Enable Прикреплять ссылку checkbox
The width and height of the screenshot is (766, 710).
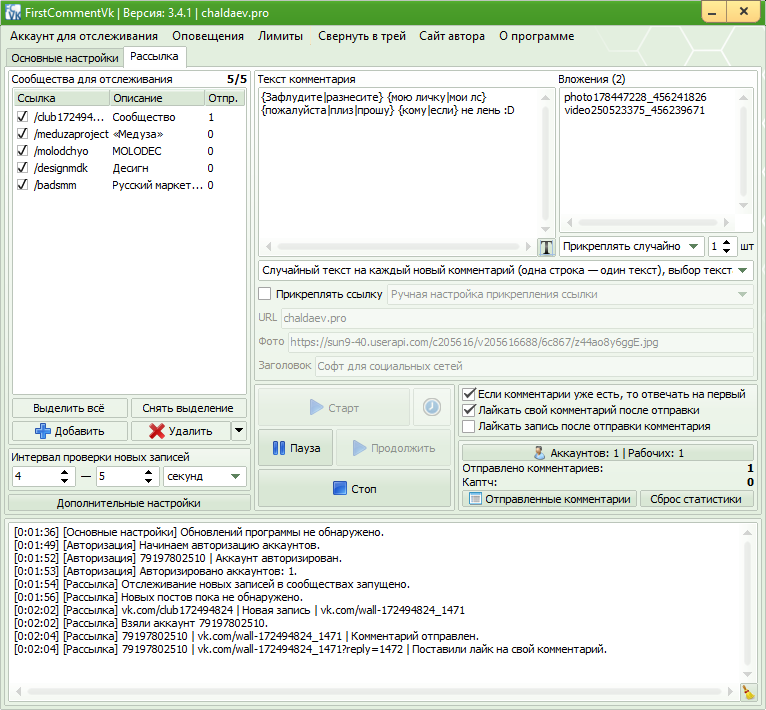pyautogui.click(x=265, y=294)
